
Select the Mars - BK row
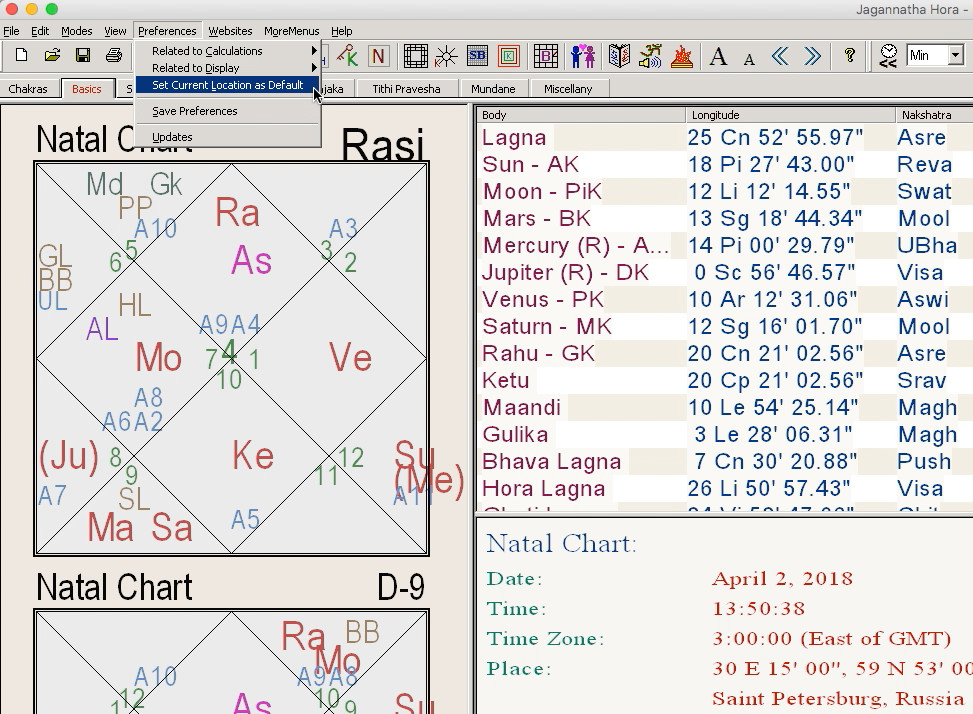click(x=725, y=218)
